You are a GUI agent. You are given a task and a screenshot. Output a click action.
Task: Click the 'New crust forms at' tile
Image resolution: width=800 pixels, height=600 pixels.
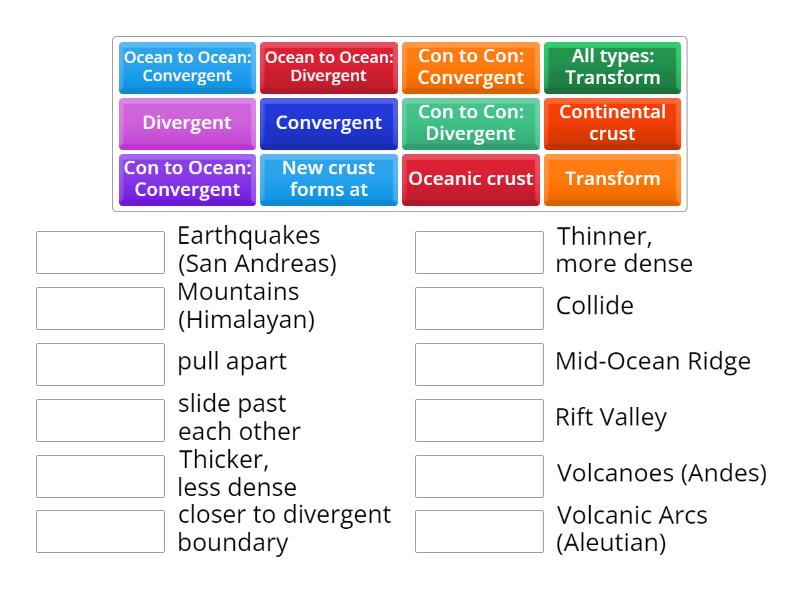tap(329, 179)
